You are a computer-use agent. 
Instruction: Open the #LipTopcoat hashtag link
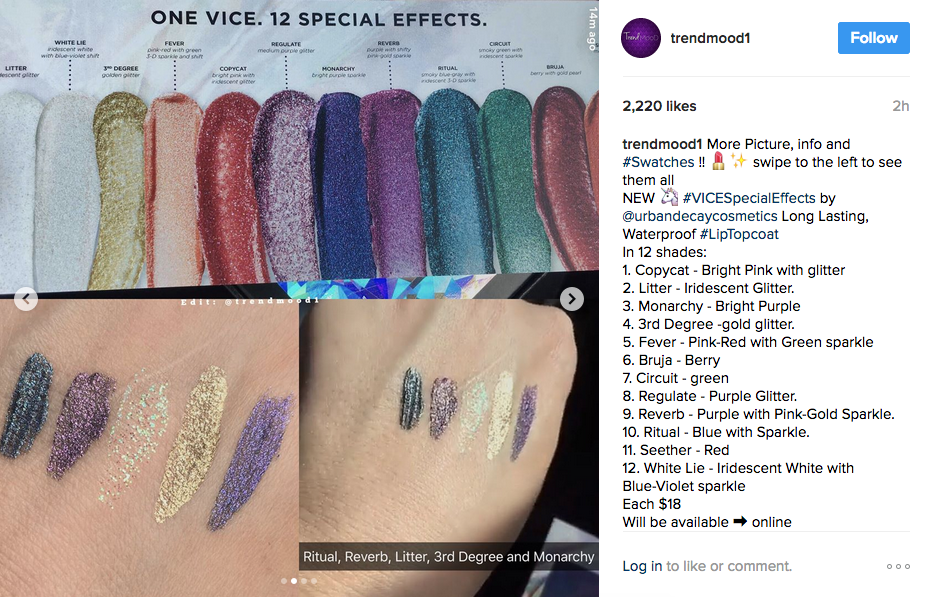[x=738, y=234]
